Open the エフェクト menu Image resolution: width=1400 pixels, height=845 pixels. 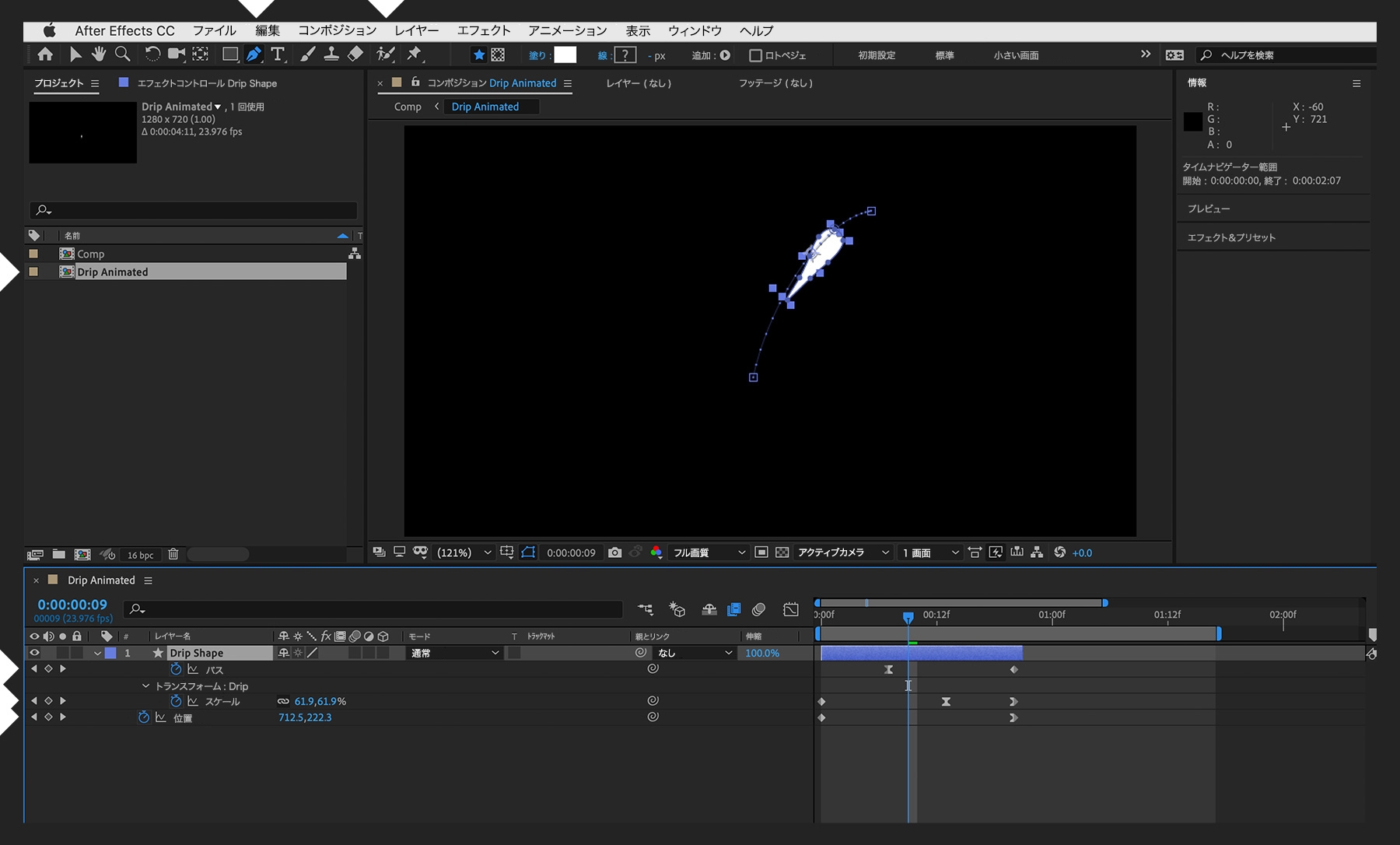483,30
